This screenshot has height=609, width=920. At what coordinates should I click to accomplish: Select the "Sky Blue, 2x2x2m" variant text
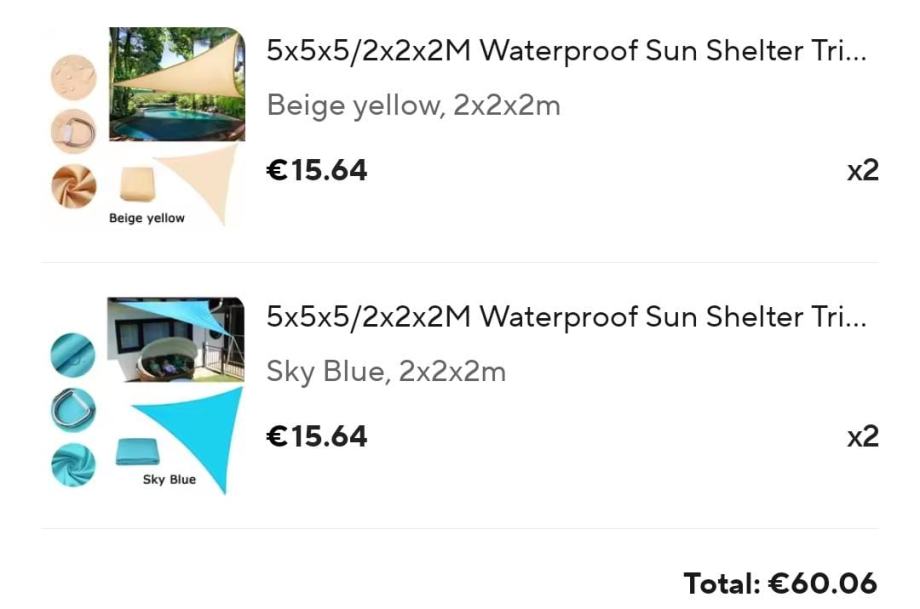(x=386, y=372)
